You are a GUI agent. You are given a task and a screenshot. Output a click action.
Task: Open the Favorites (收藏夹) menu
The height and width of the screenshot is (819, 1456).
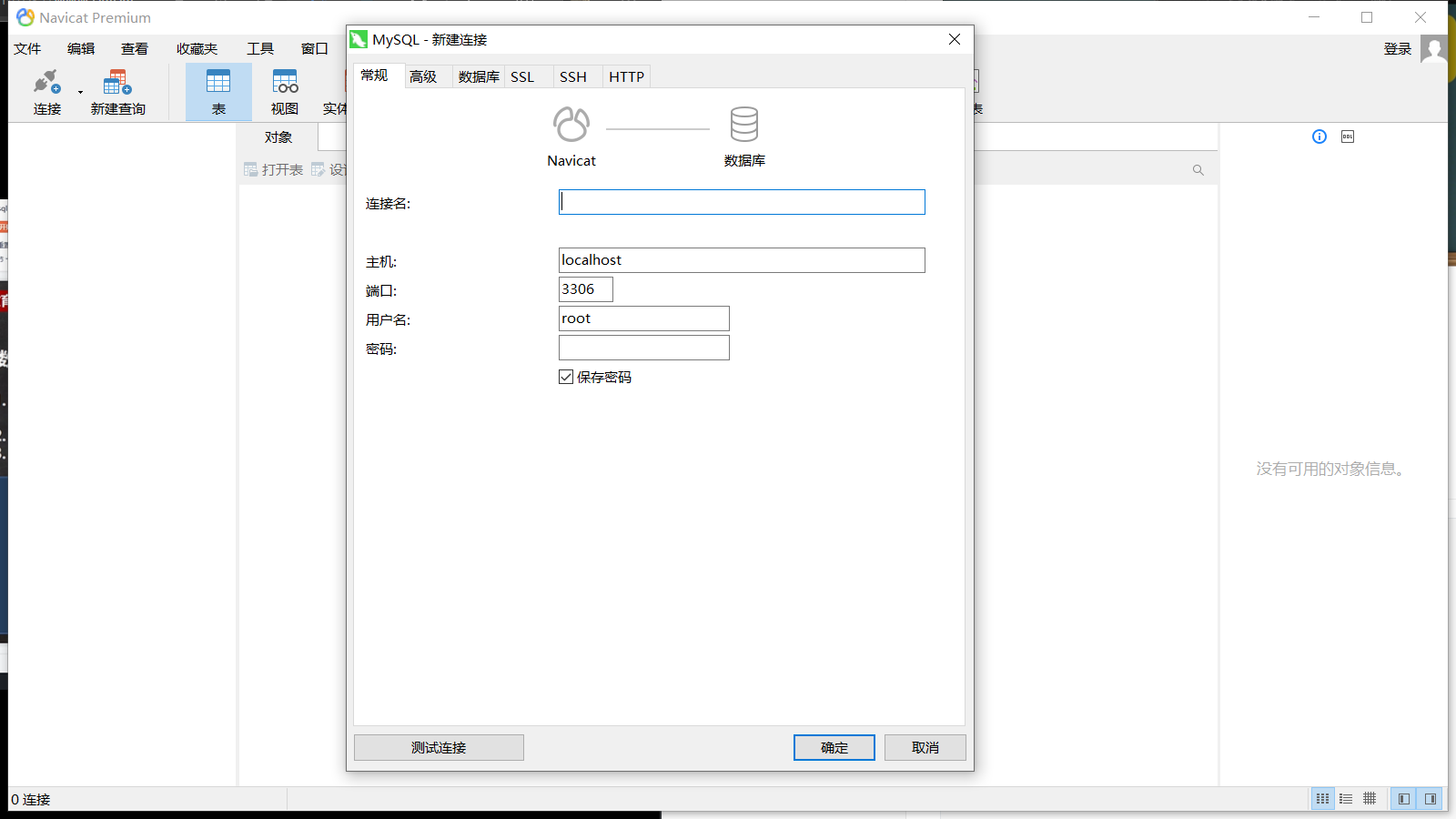coord(197,49)
